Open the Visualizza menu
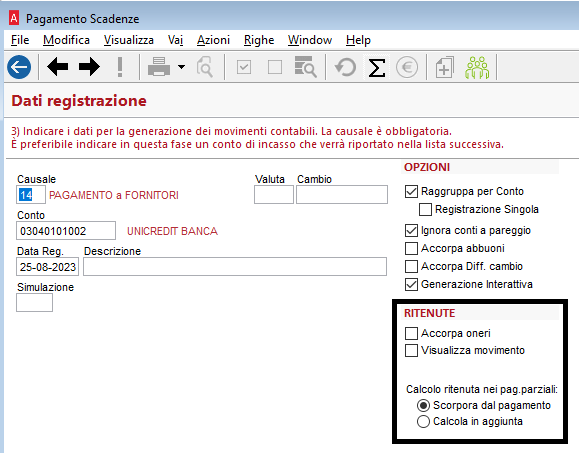Image resolution: width=579 pixels, height=453 pixels. click(129, 40)
